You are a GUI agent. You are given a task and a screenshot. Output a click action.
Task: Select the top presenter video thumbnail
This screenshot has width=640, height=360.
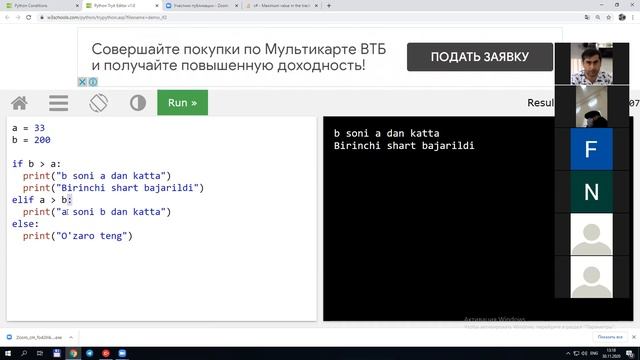coord(591,64)
